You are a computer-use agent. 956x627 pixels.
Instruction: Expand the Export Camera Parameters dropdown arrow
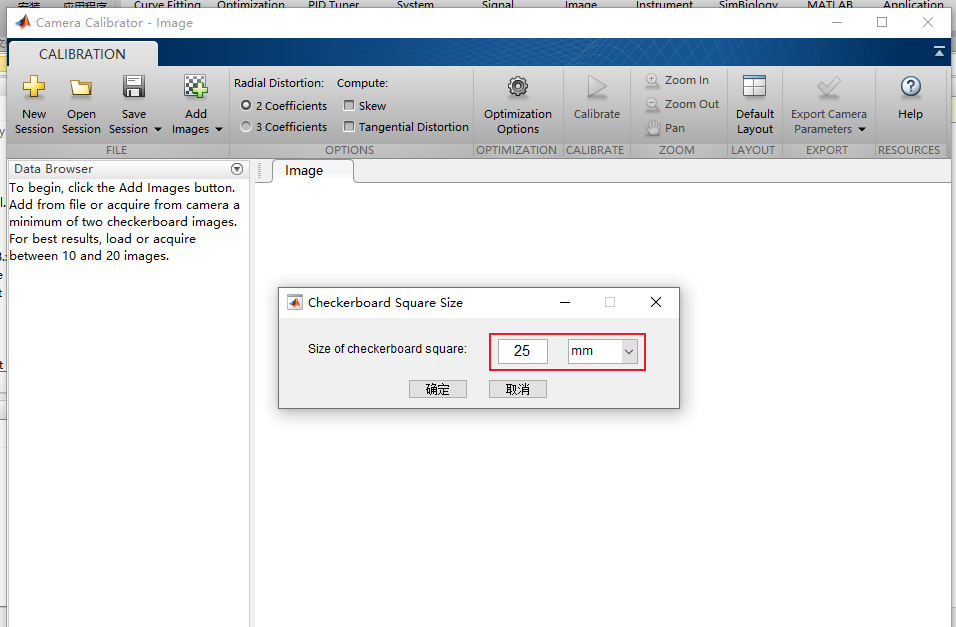(861, 129)
